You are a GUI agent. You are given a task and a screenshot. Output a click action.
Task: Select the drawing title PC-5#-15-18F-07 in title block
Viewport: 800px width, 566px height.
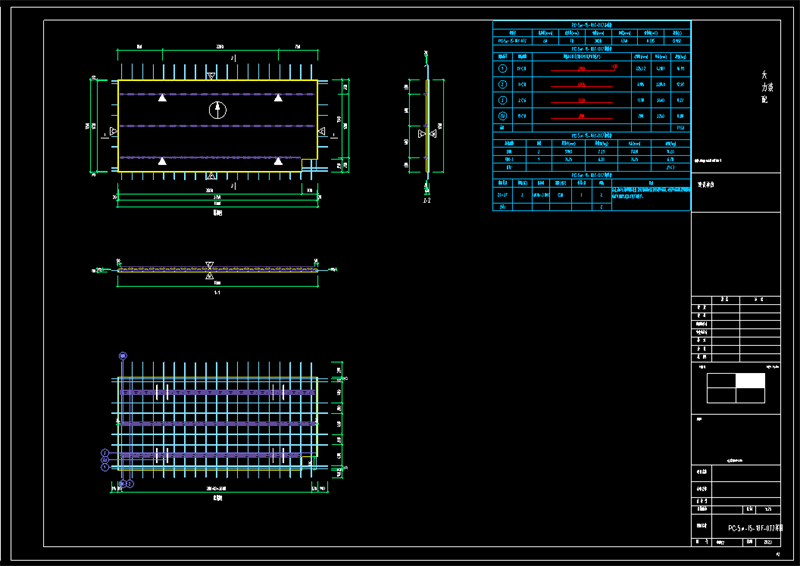click(755, 528)
